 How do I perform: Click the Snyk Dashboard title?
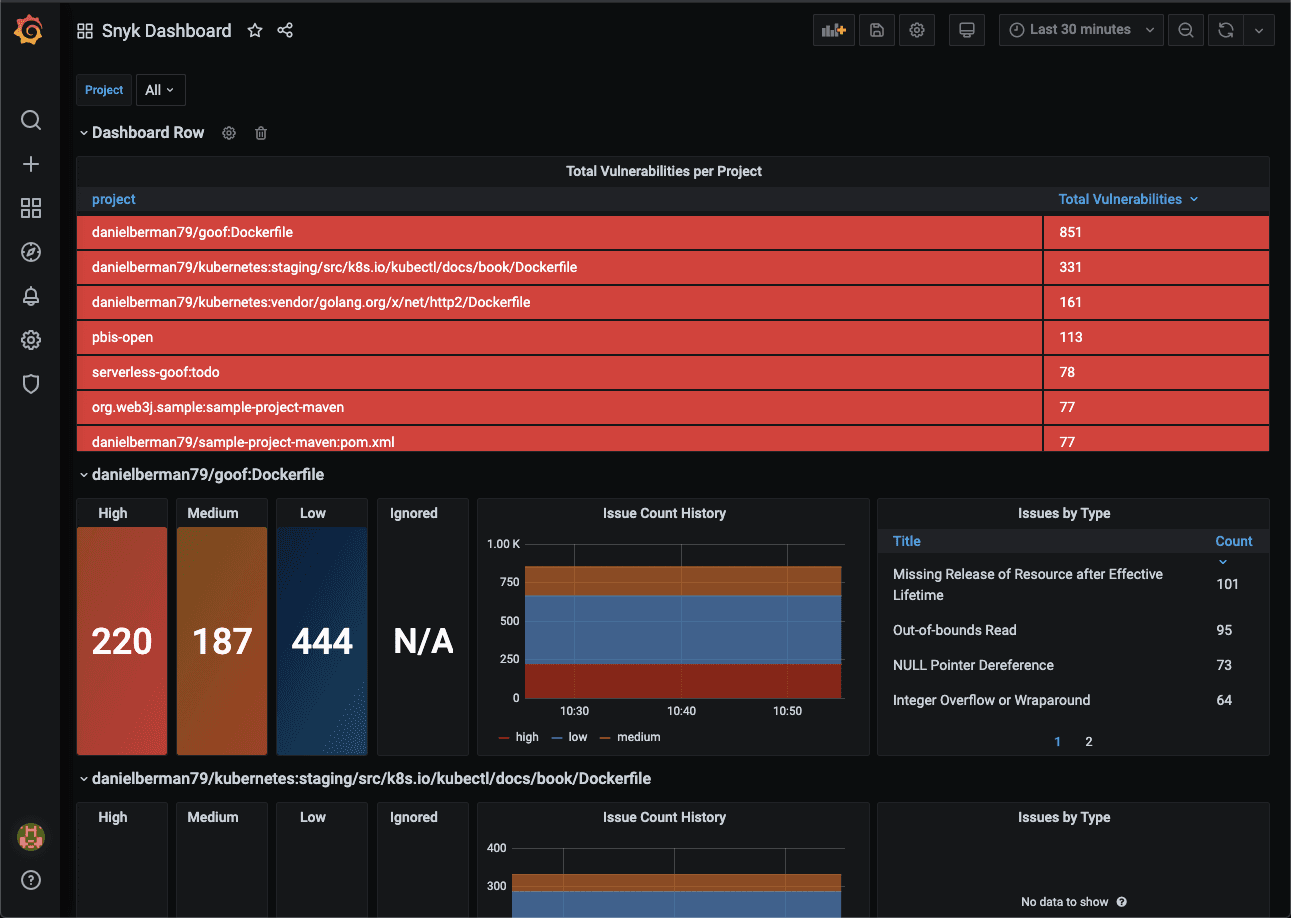pyautogui.click(x=167, y=31)
